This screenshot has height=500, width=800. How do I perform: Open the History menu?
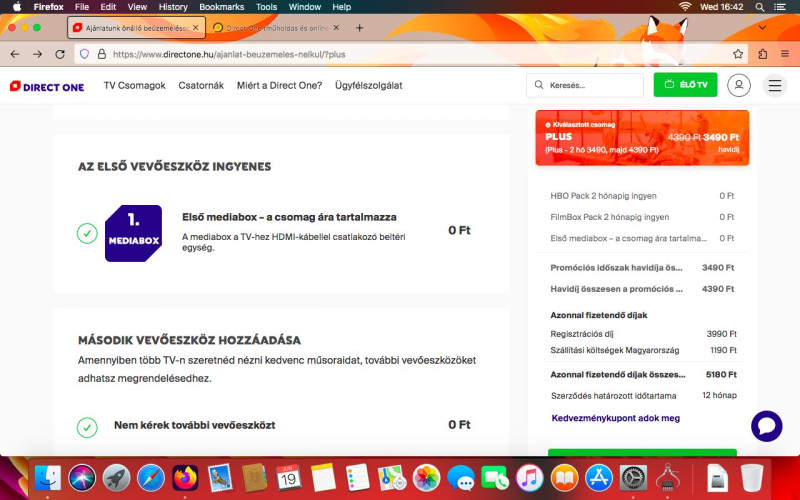pos(173,7)
